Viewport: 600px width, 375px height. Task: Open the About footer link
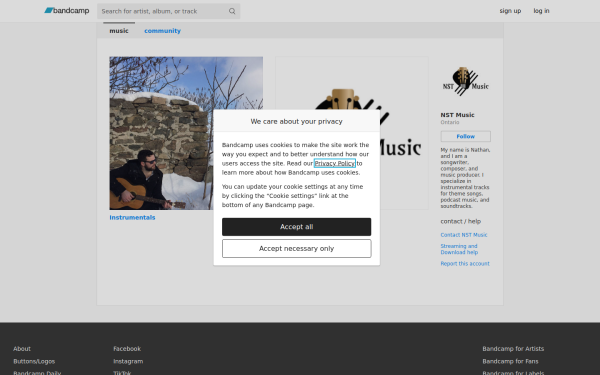[x=22, y=349]
